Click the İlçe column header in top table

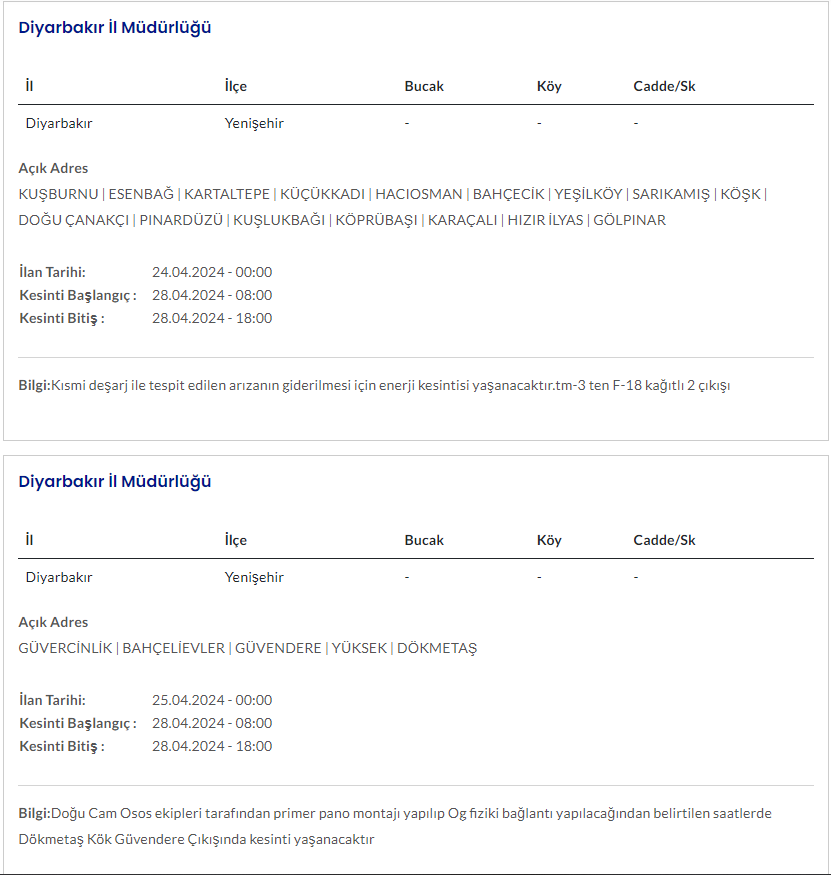[x=236, y=86]
